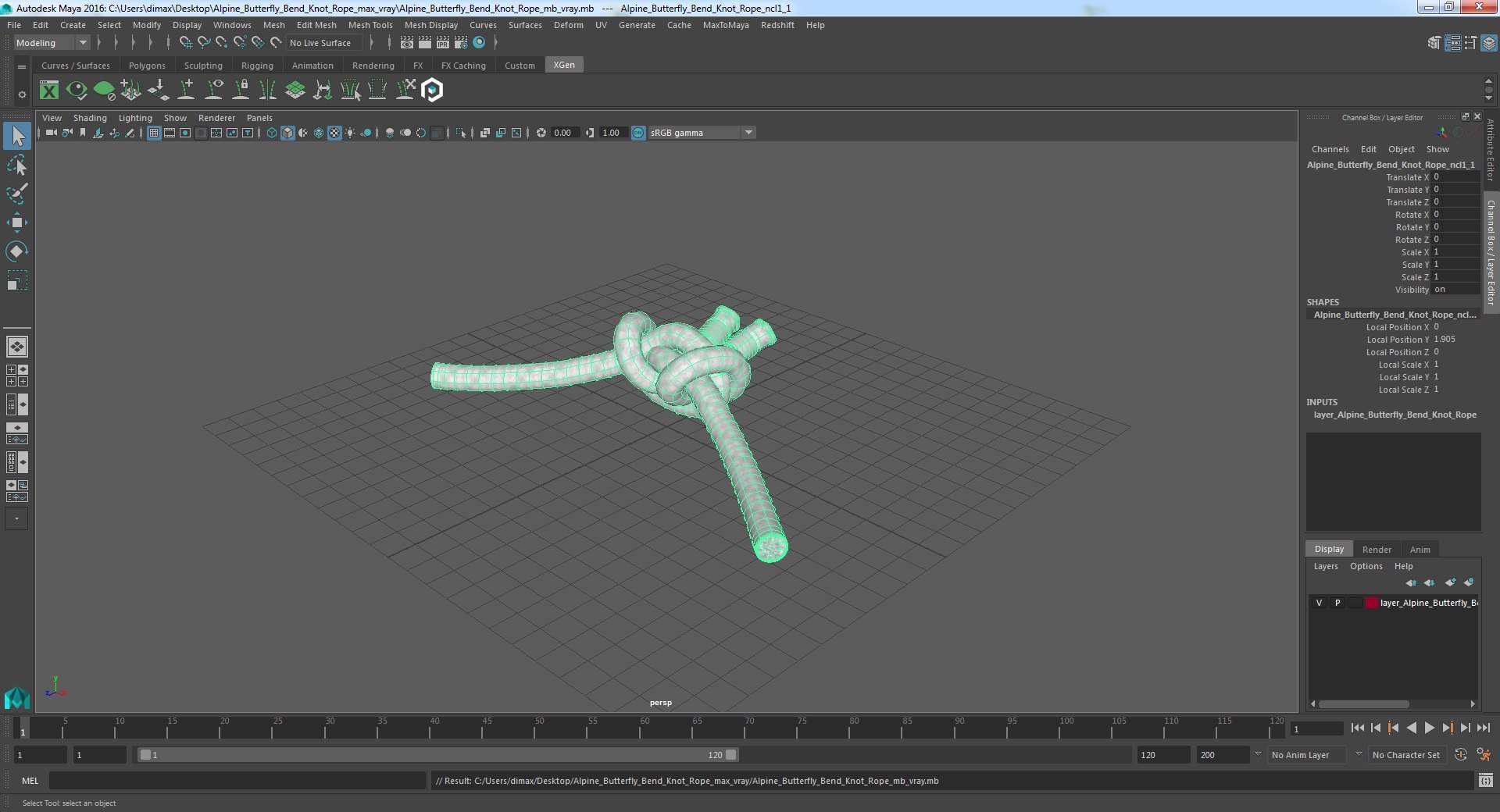
Task: Open the viewport Shading menu
Action: tap(90, 118)
